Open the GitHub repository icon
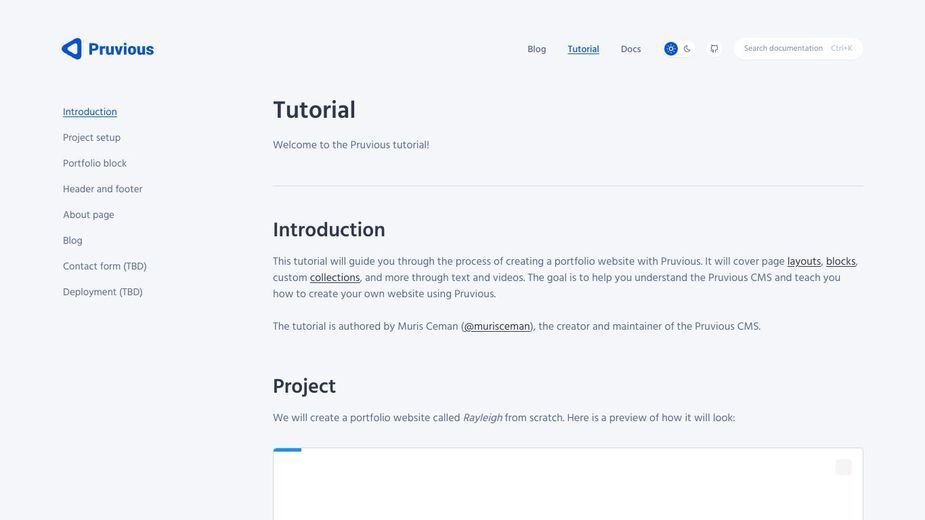Viewport: 925px width, 520px height. coord(714,49)
